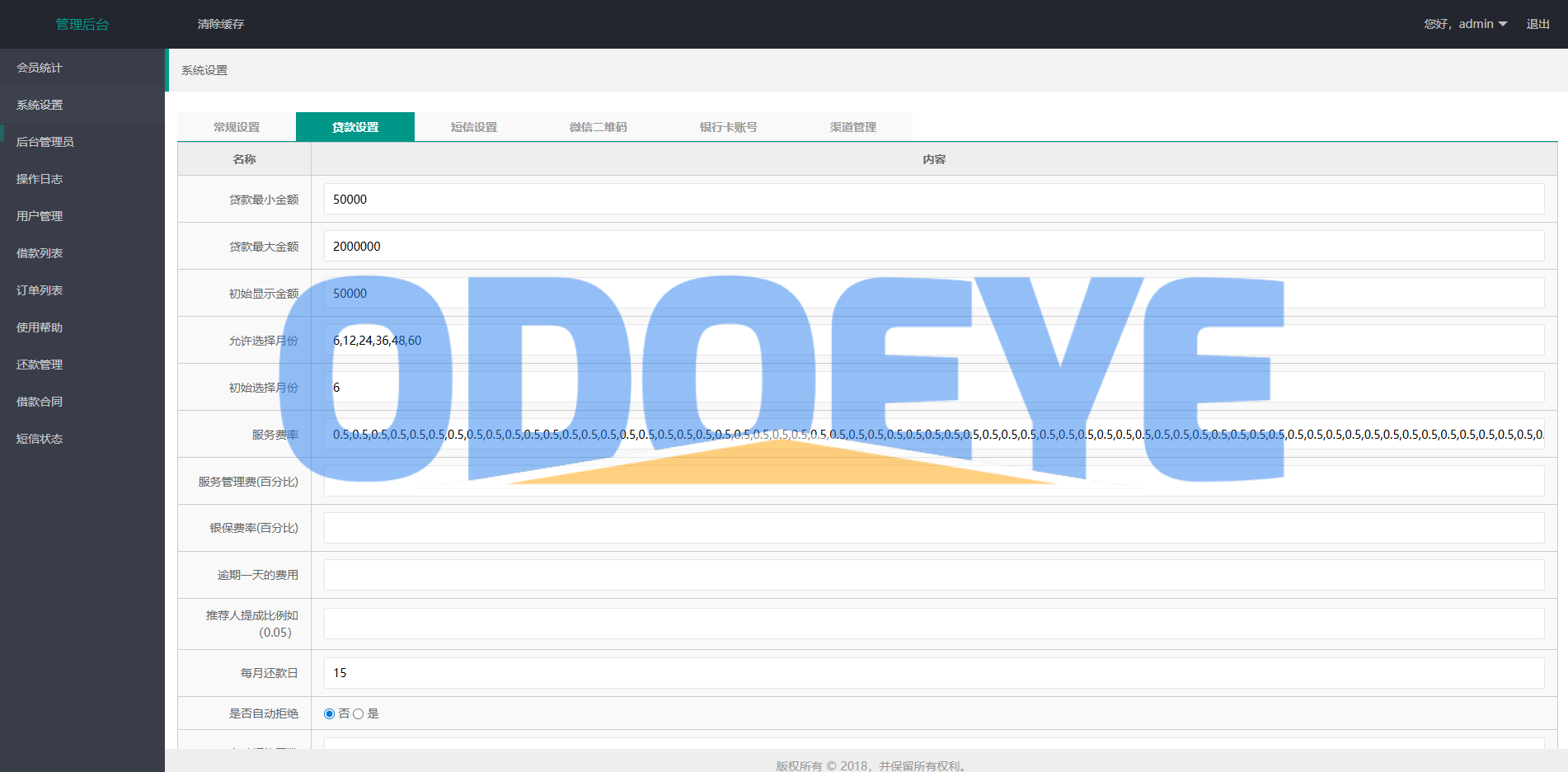Switch to the 渠道管理 tab
Viewport: 1568px width, 772px height.
pyautogui.click(x=852, y=127)
